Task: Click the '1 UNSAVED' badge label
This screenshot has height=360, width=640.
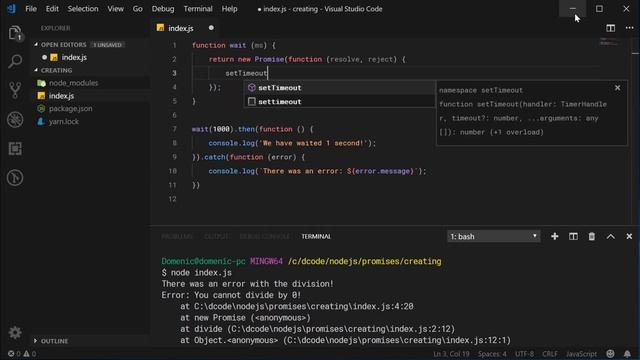Action: coord(107,44)
